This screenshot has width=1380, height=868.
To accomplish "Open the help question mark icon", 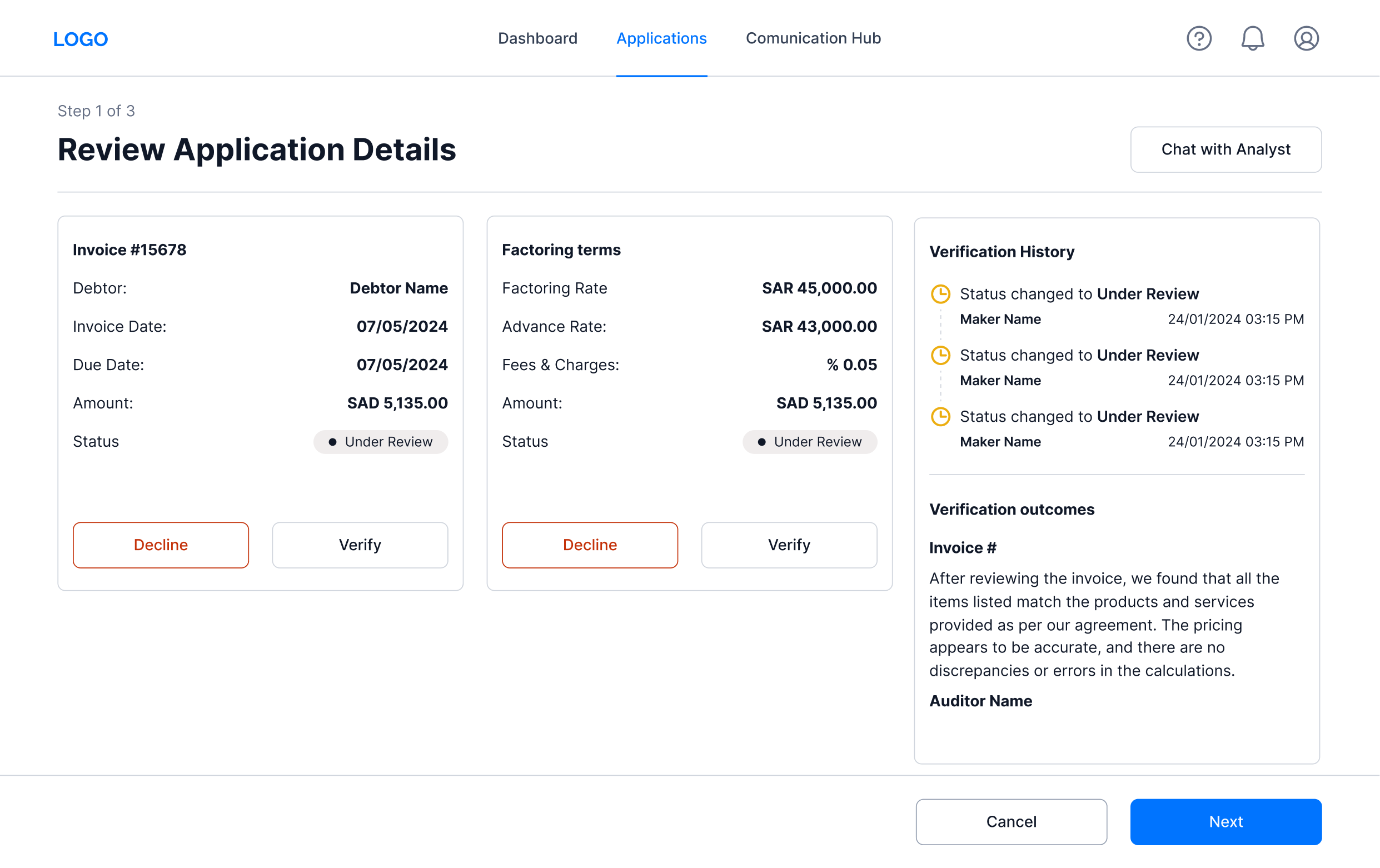I will coord(1199,38).
